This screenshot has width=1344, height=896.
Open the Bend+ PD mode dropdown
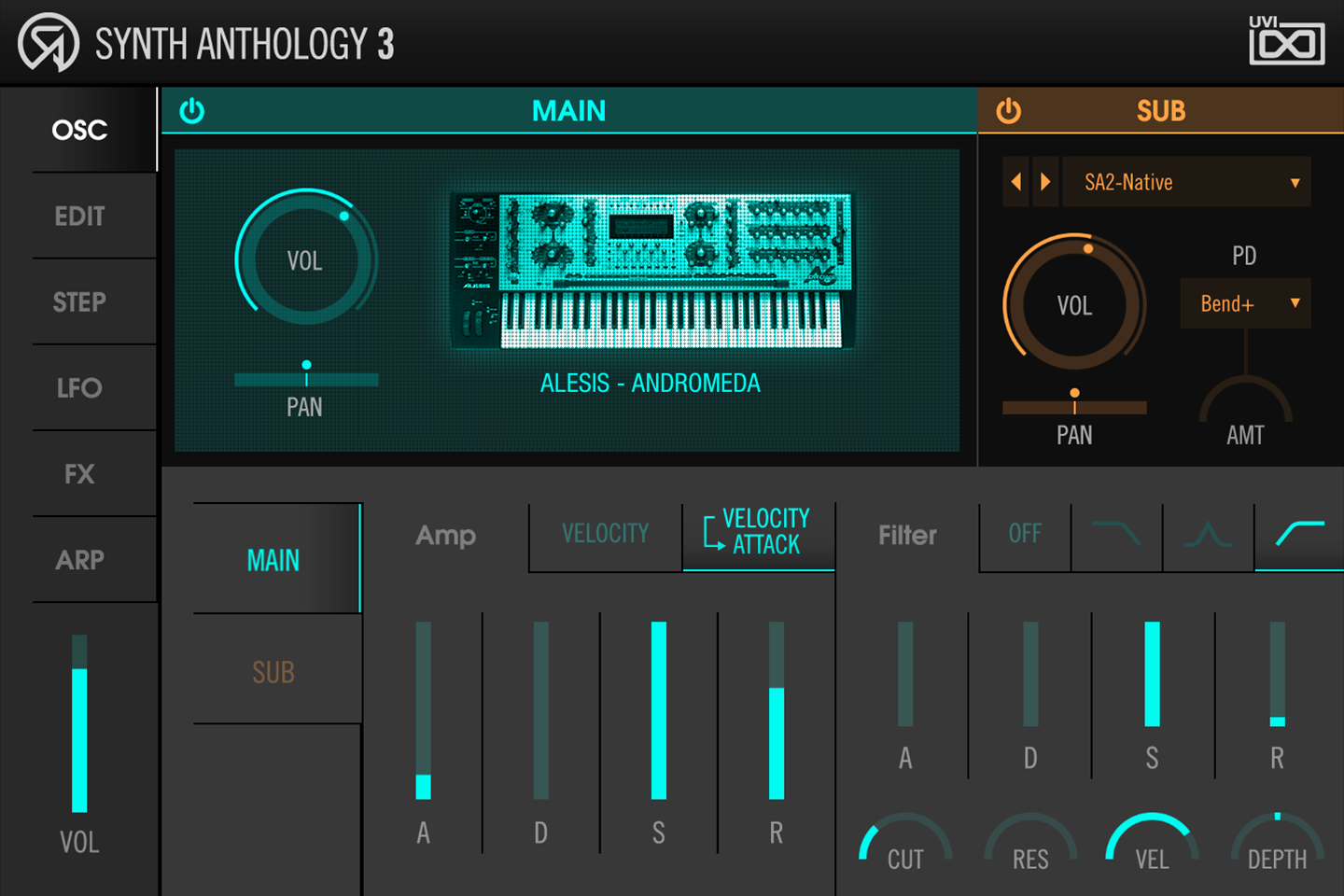(1245, 302)
